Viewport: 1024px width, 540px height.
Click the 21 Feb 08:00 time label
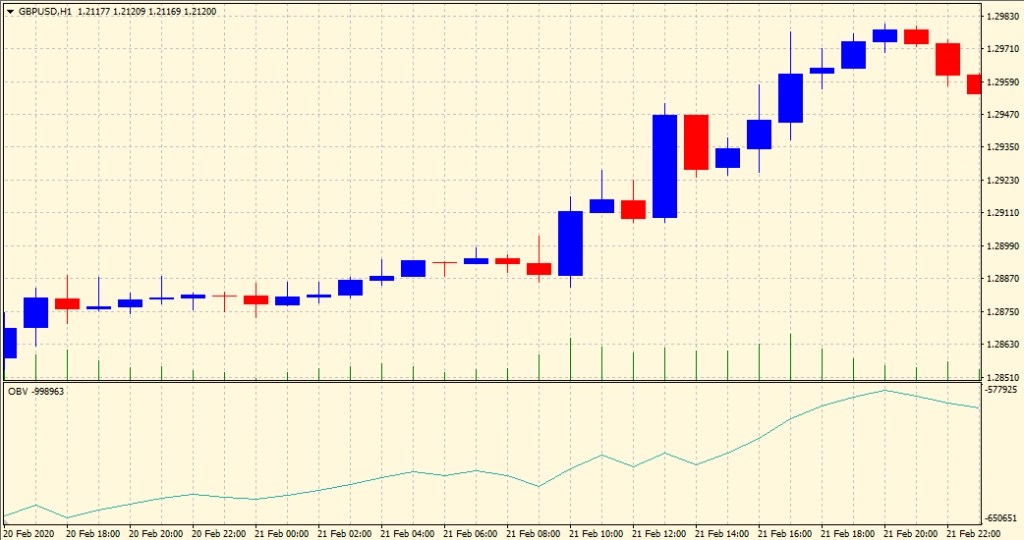pyautogui.click(x=533, y=533)
